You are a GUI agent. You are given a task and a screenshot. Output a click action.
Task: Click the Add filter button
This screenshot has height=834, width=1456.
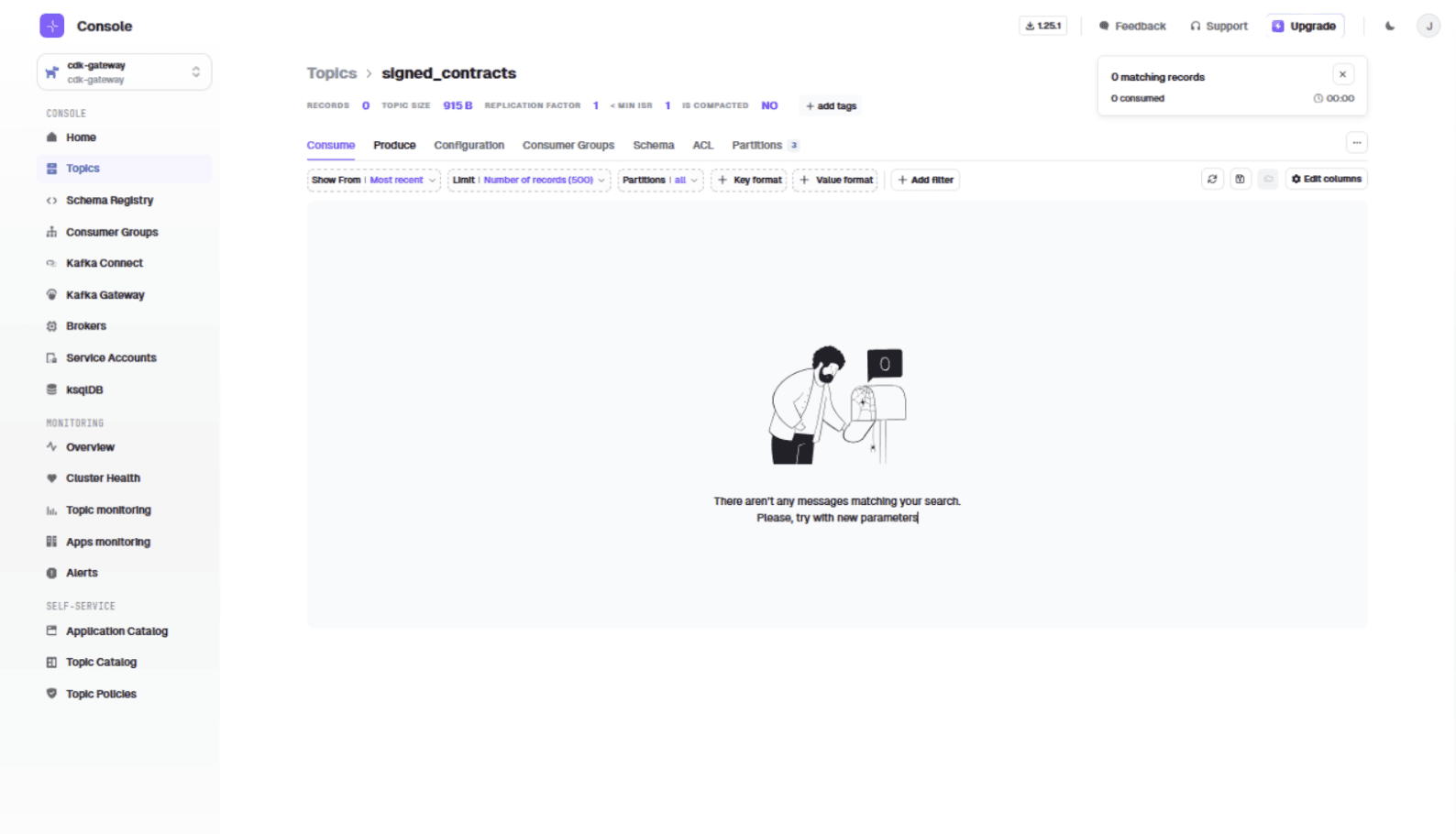[x=925, y=181]
